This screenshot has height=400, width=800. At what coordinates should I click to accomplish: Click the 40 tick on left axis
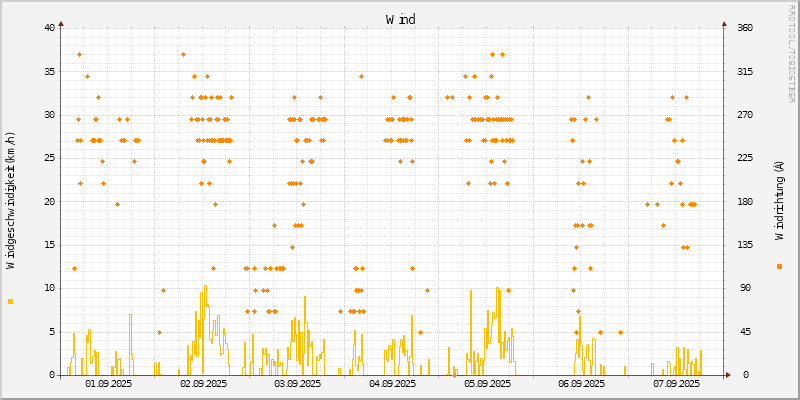click(50, 28)
